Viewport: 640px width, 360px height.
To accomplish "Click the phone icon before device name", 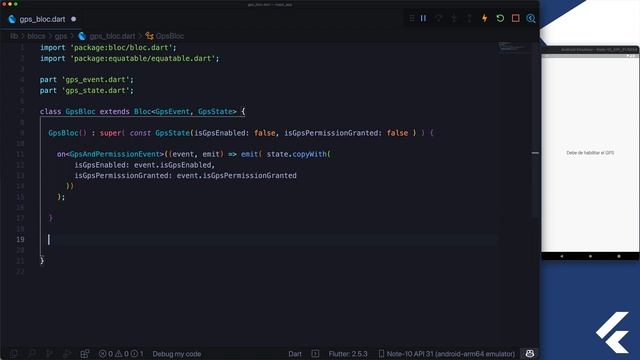I will (381, 354).
